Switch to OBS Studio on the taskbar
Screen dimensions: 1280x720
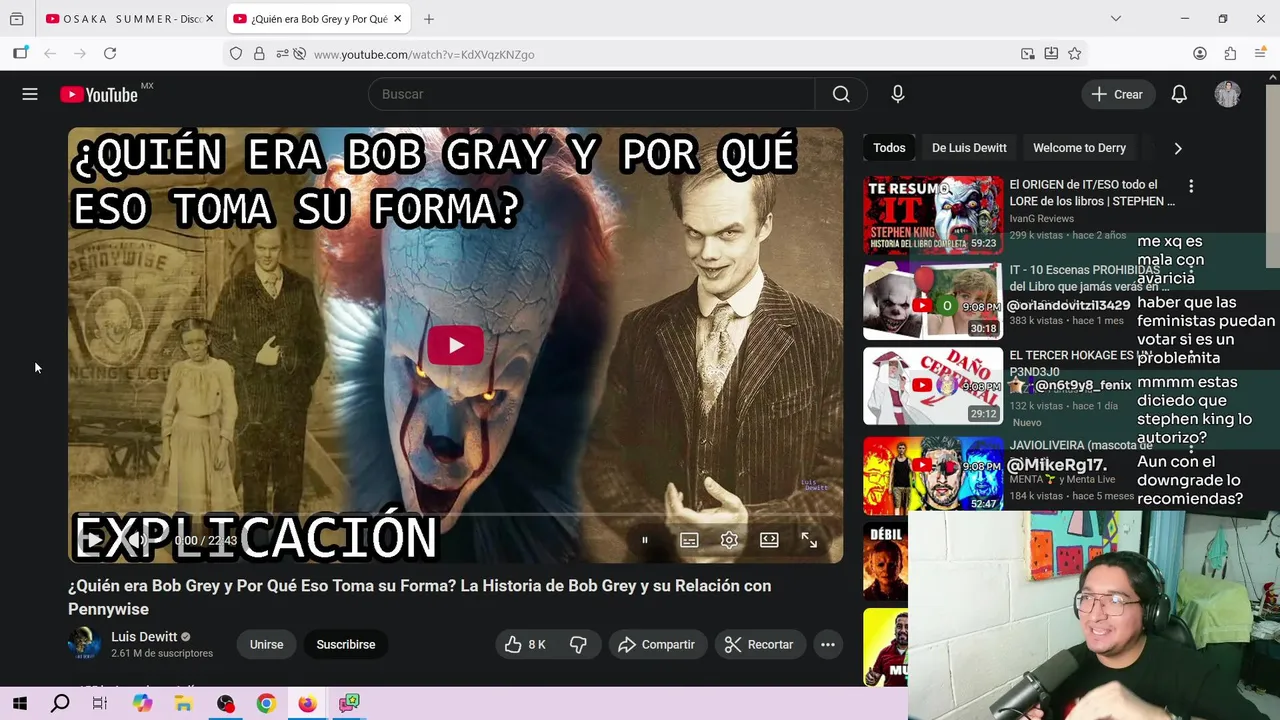[225, 703]
